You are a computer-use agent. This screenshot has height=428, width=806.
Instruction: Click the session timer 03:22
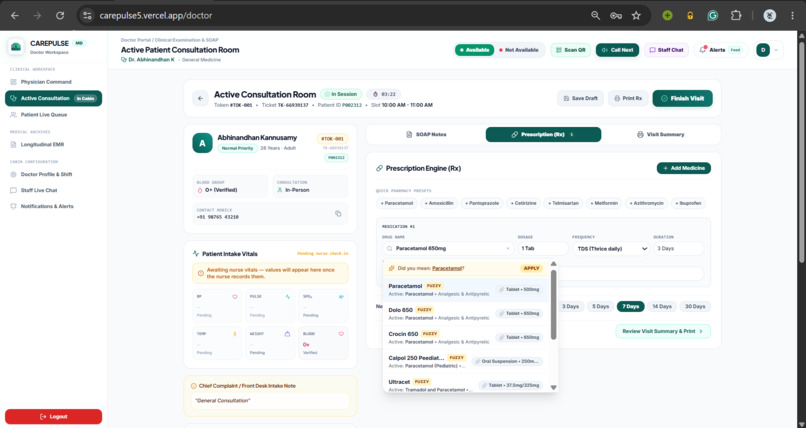(384, 95)
